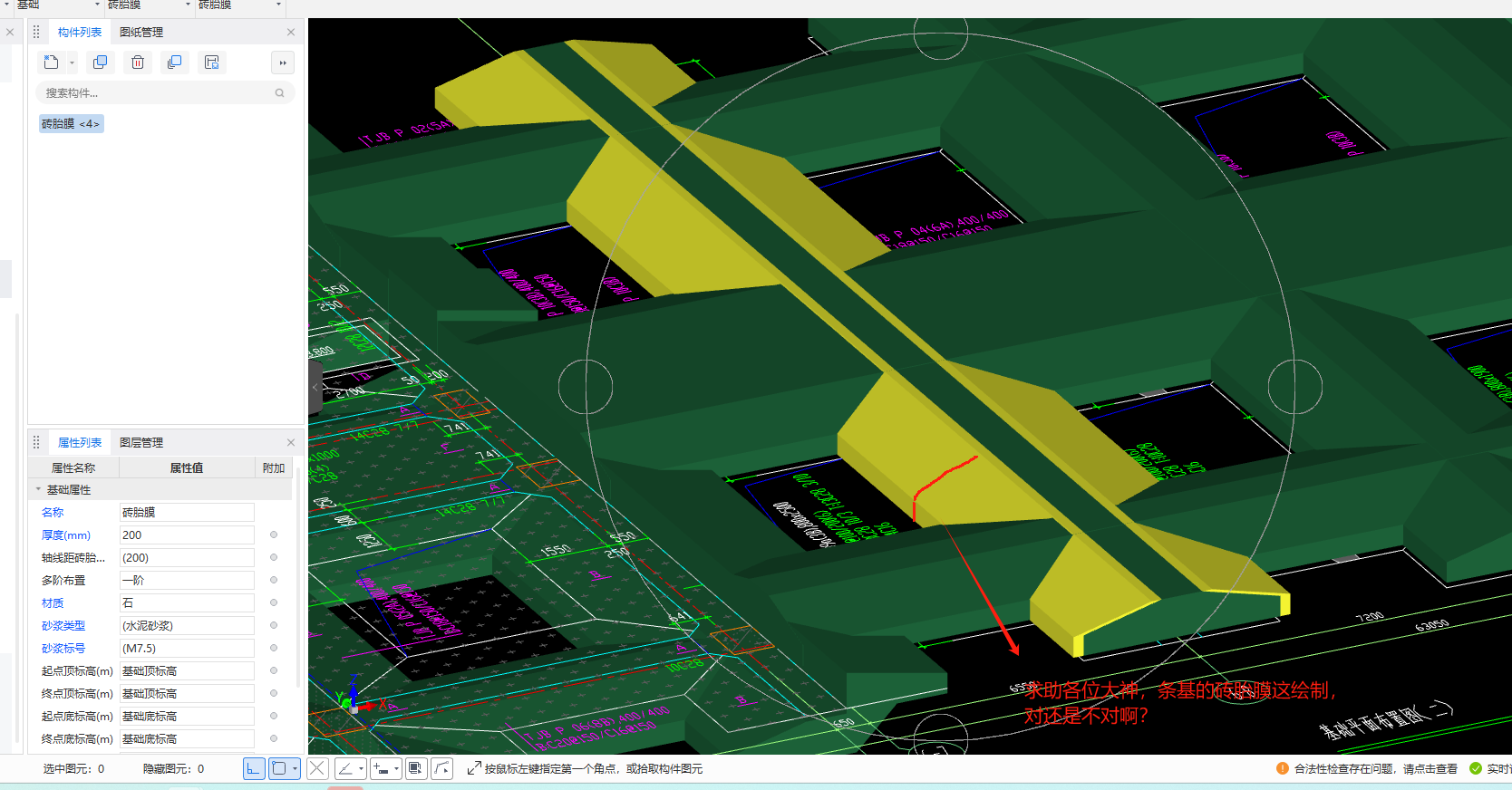This screenshot has height=790, width=1512.
Task: Click the 隐藏图元: 0 status text
Action: (x=173, y=769)
